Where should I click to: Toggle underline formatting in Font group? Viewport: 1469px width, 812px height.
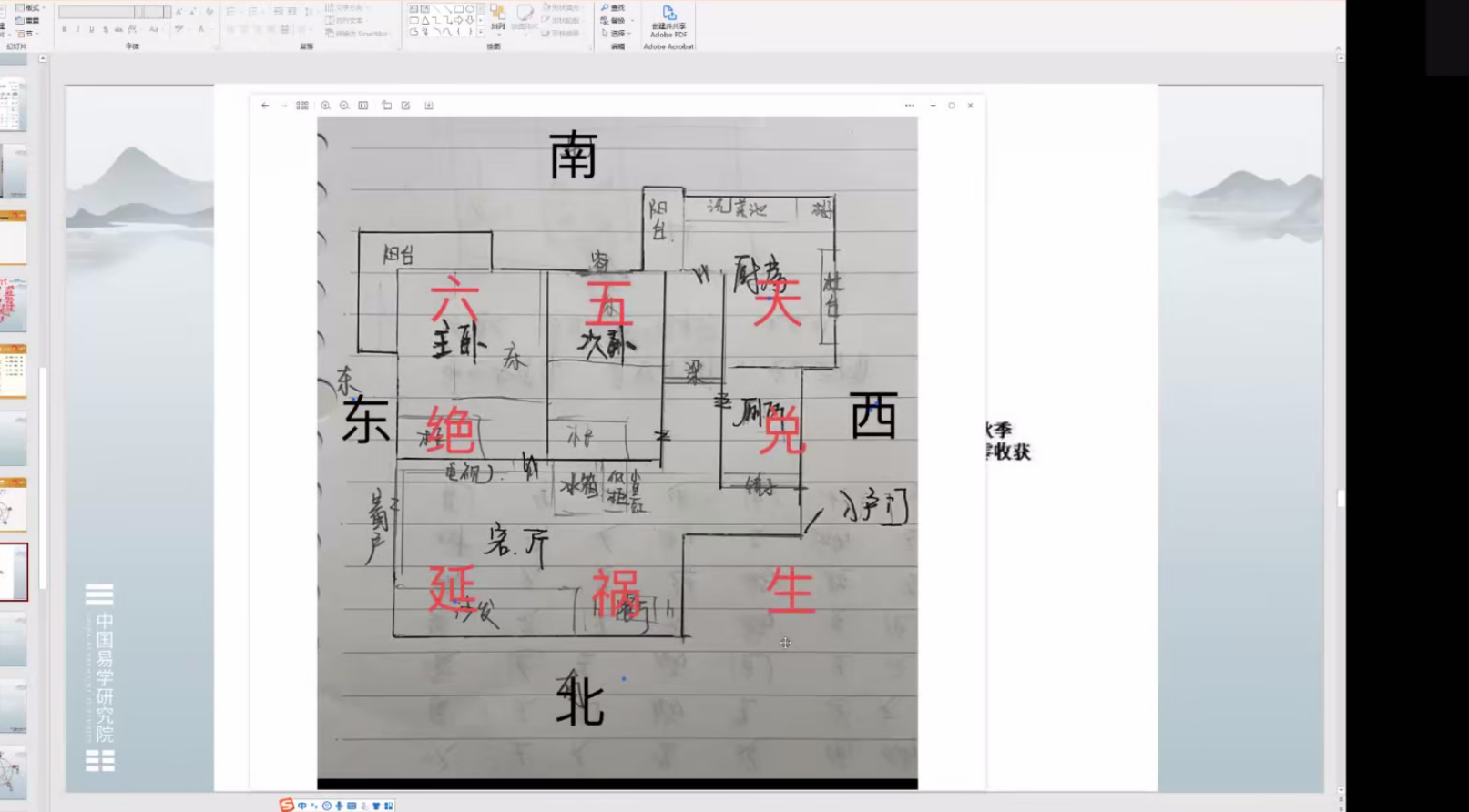tap(92, 29)
